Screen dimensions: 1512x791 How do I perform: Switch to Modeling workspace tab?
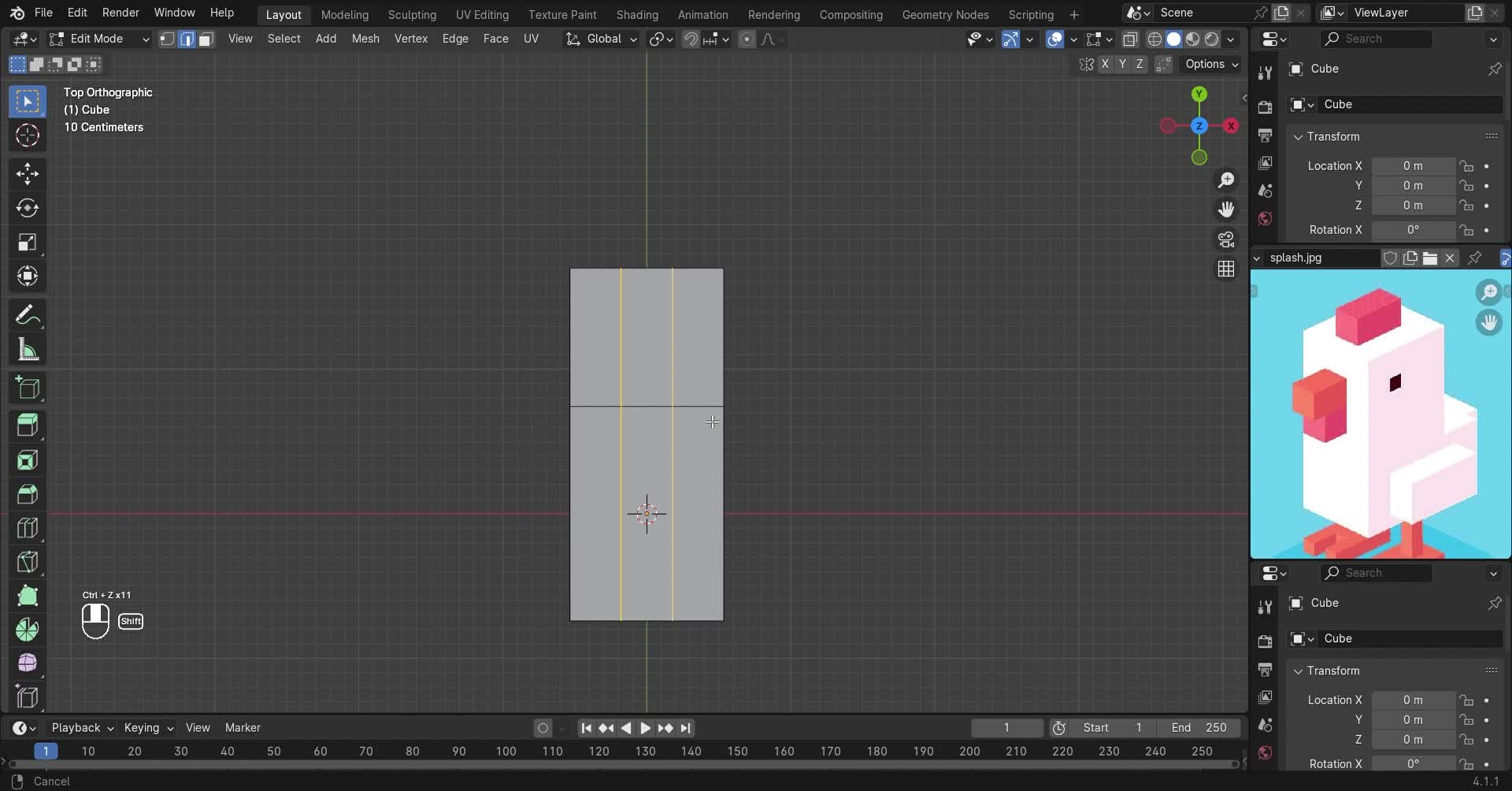(x=344, y=14)
